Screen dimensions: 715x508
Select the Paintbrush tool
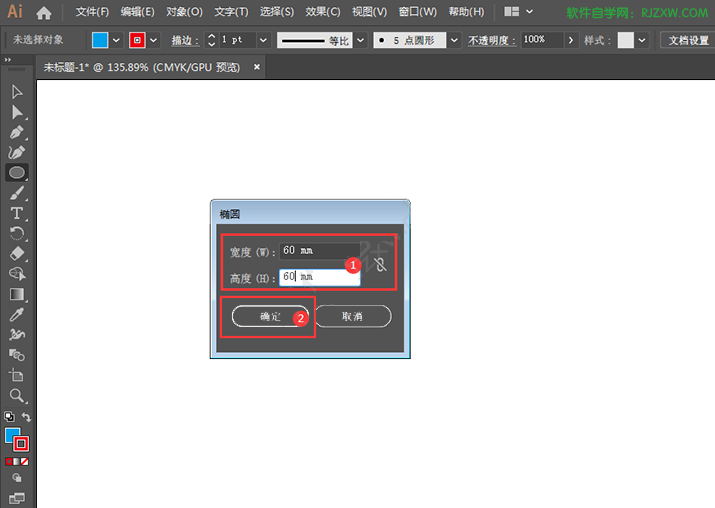tap(17, 193)
